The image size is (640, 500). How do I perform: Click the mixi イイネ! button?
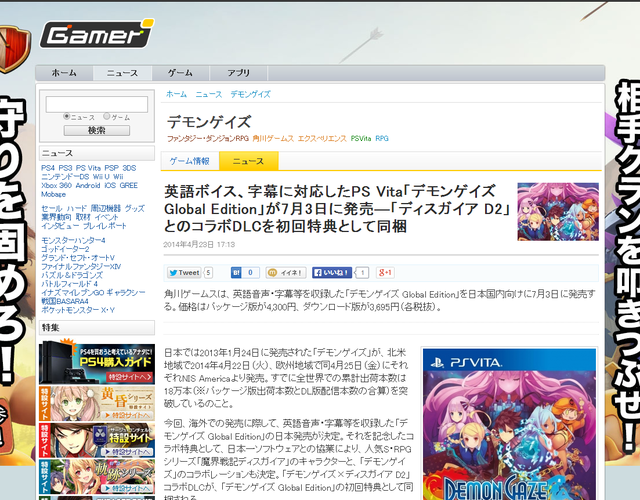click(286, 273)
